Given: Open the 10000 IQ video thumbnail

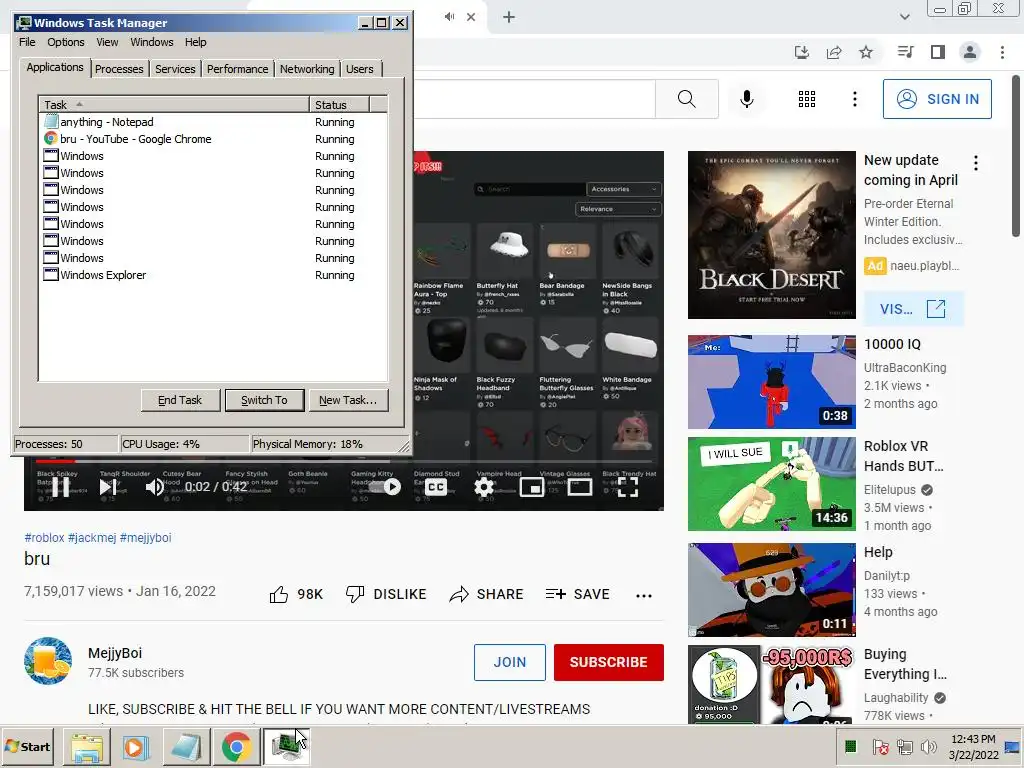Looking at the screenshot, I should 771,382.
